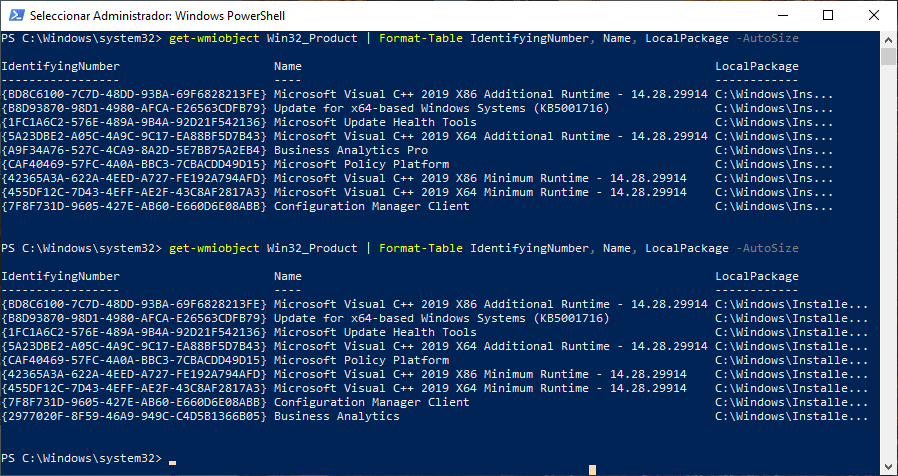The image size is (898, 476).
Task: Click the first-table GUID {B8D93870-98D1-4980-AFCA-E26563CDFB79}
Action: pos(134,108)
